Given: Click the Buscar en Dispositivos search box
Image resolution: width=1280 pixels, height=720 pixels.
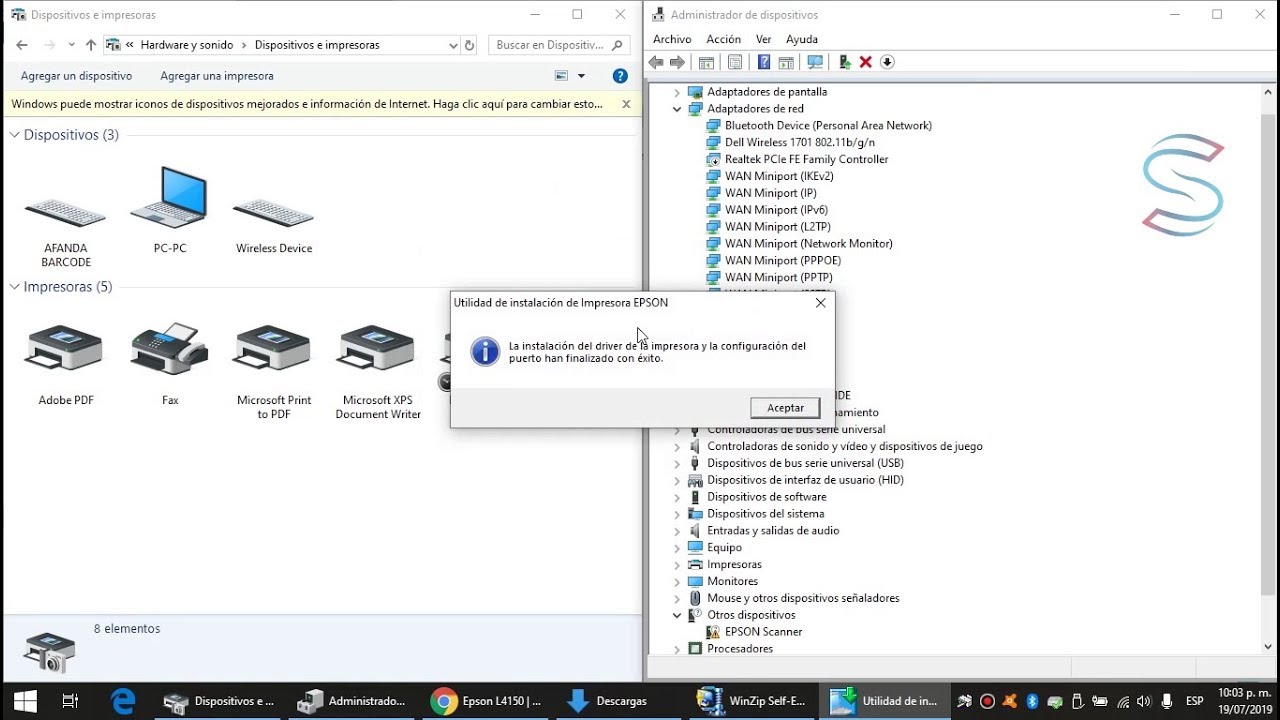Looking at the screenshot, I should point(559,45).
